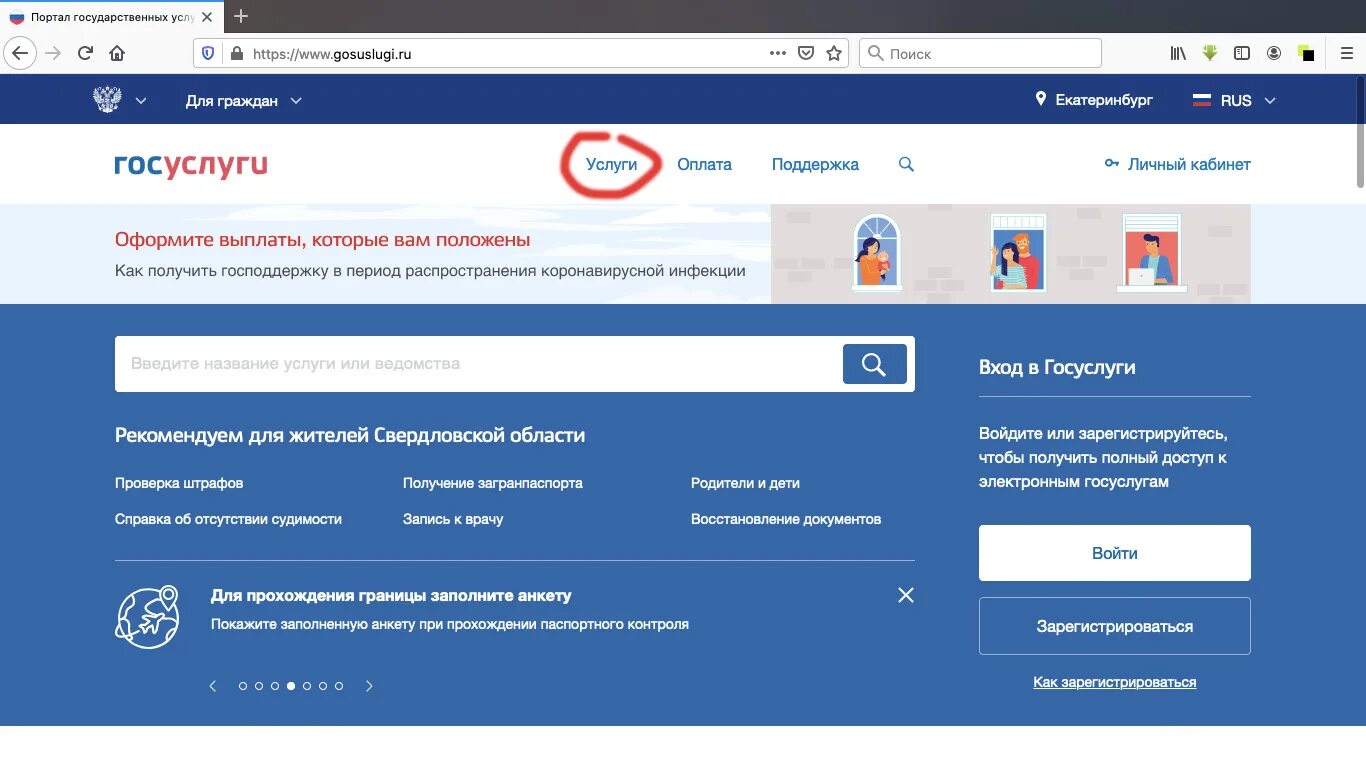Open the Услуги menu item
The image size is (1366, 768).
click(x=611, y=165)
